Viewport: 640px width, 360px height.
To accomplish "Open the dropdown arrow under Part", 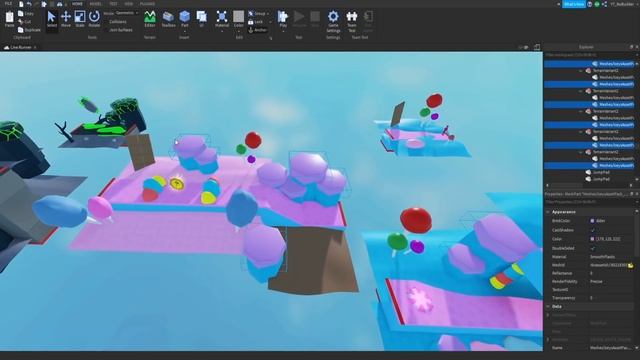I will click(x=184, y=31).
